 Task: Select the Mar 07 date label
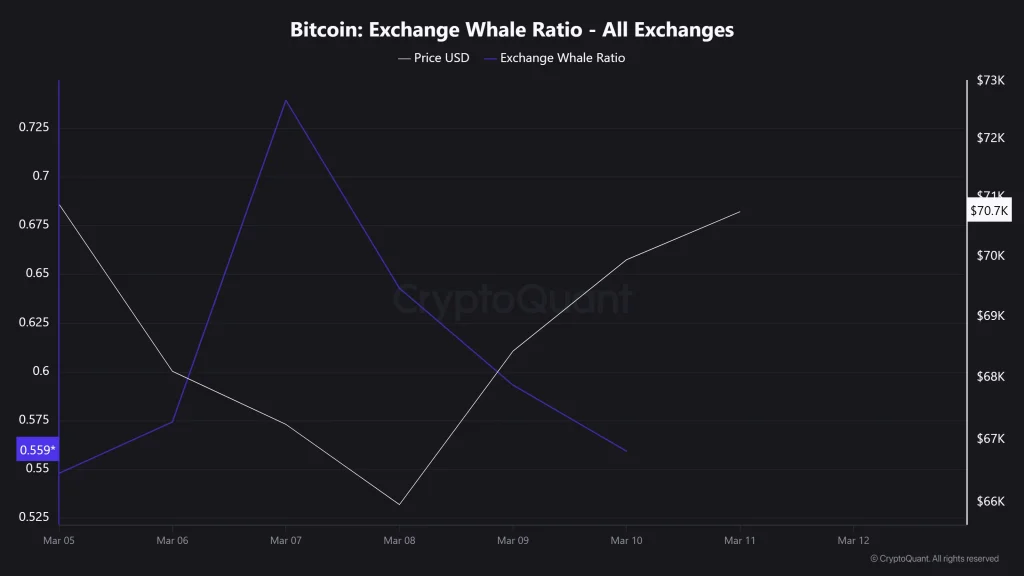pos(286,540)
